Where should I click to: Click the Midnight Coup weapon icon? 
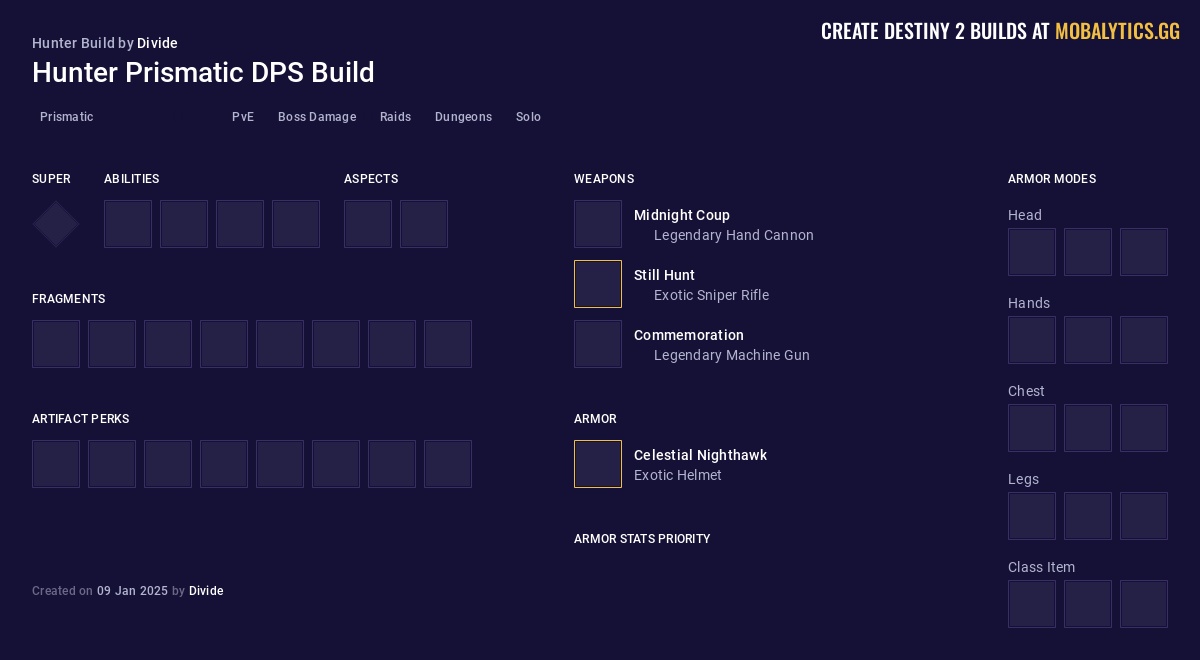598,224
